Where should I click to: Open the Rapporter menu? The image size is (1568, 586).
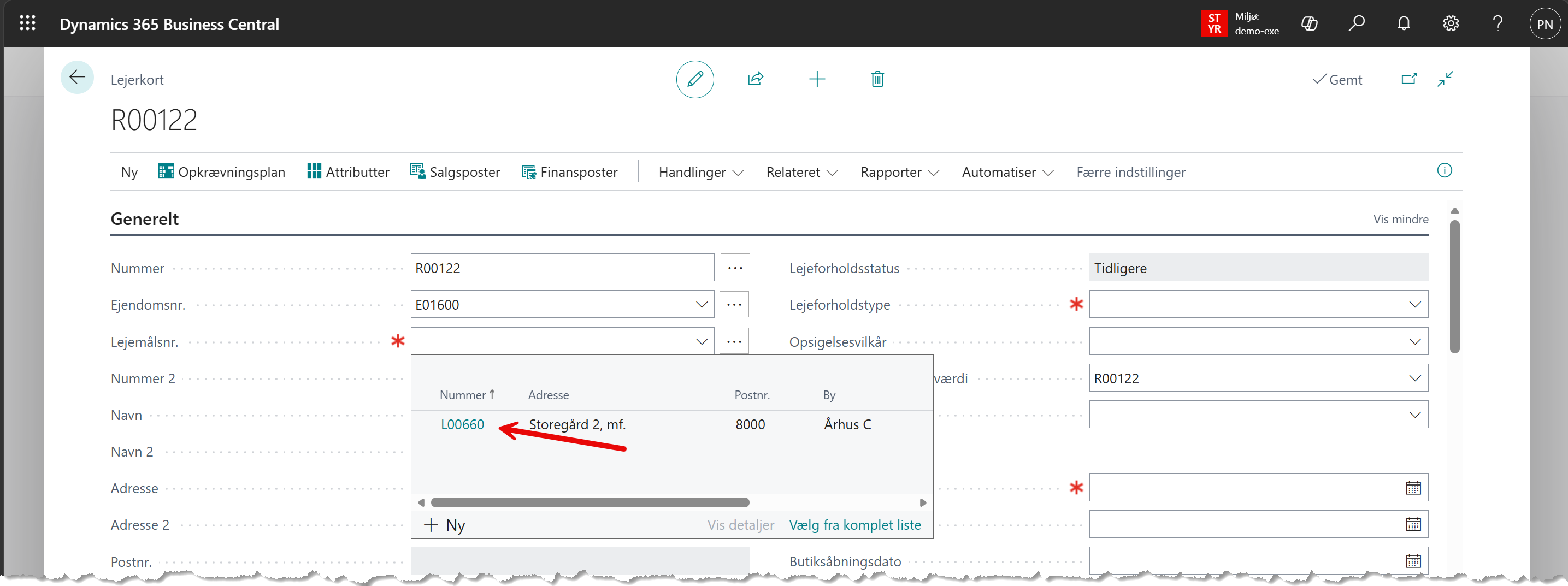pyautogui.click(x=899, y=172)
